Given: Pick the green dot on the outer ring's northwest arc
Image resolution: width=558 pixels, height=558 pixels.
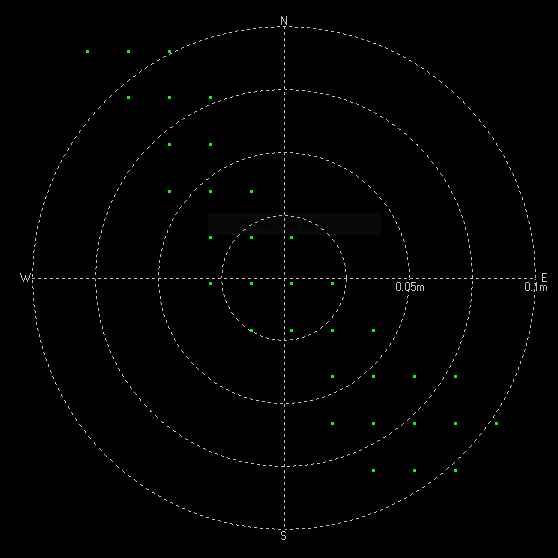Looking at the screenshot, I should click(170, 52).
